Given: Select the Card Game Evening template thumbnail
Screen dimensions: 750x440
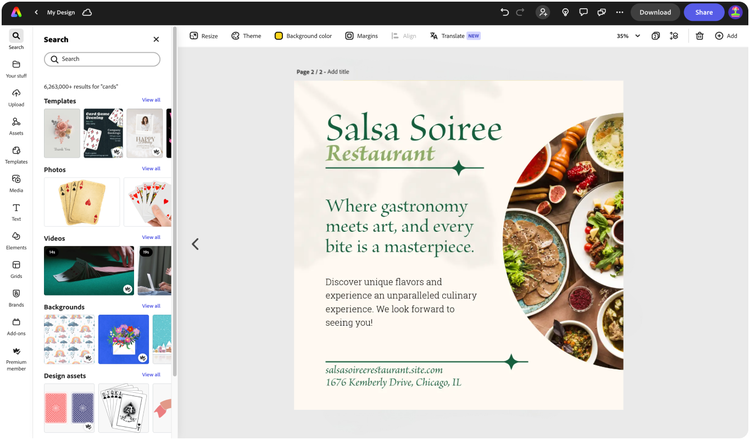Looking at the screenshot, I should click(103, 133).
